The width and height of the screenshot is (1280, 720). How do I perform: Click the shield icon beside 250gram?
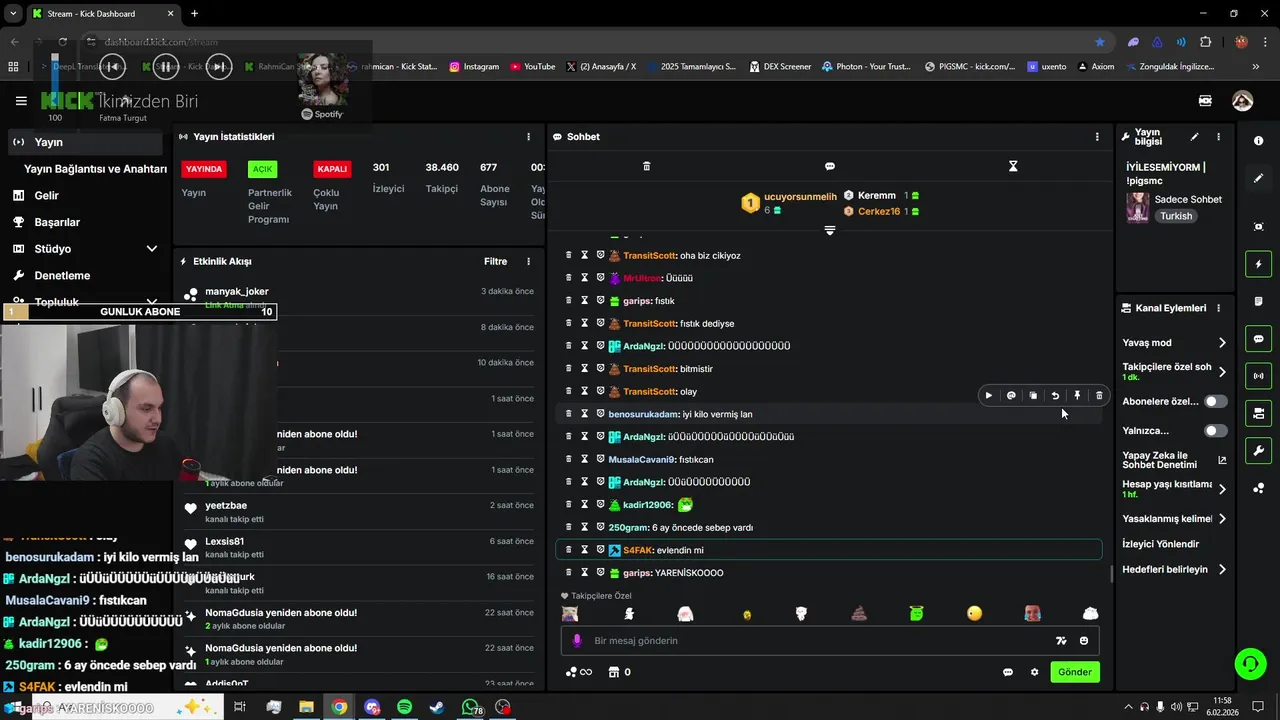coord(601,527)
